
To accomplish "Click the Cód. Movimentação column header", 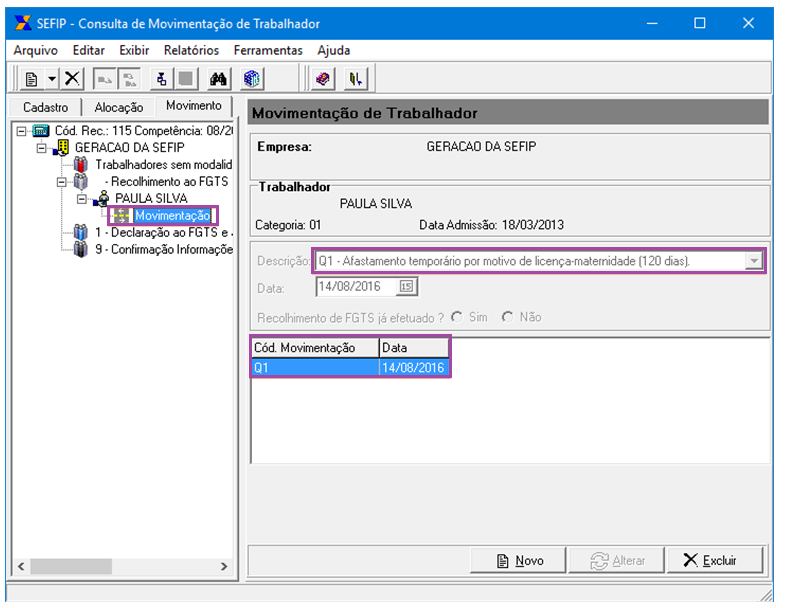I will click(x=315, y=348).
